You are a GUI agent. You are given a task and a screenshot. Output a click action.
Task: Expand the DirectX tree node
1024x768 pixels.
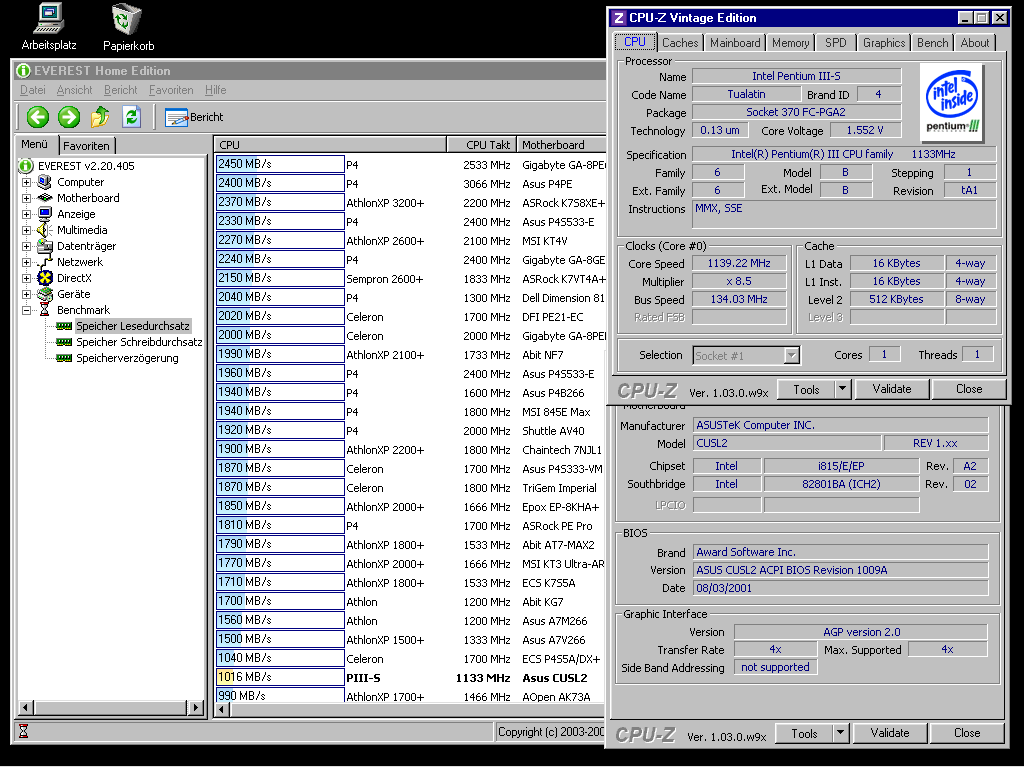point(27,278)
